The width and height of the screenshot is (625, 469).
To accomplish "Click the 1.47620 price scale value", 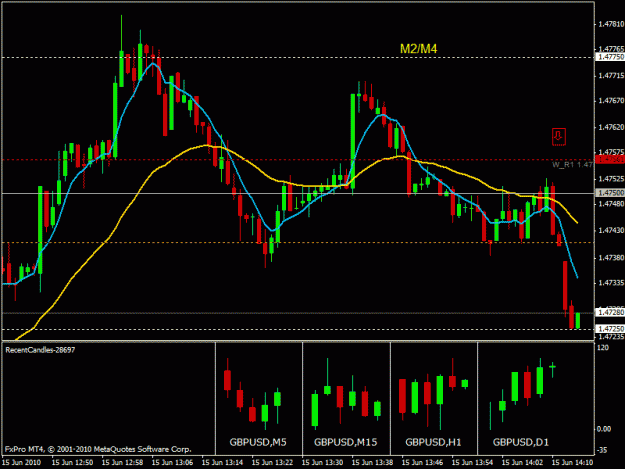I will click(611, 127).
